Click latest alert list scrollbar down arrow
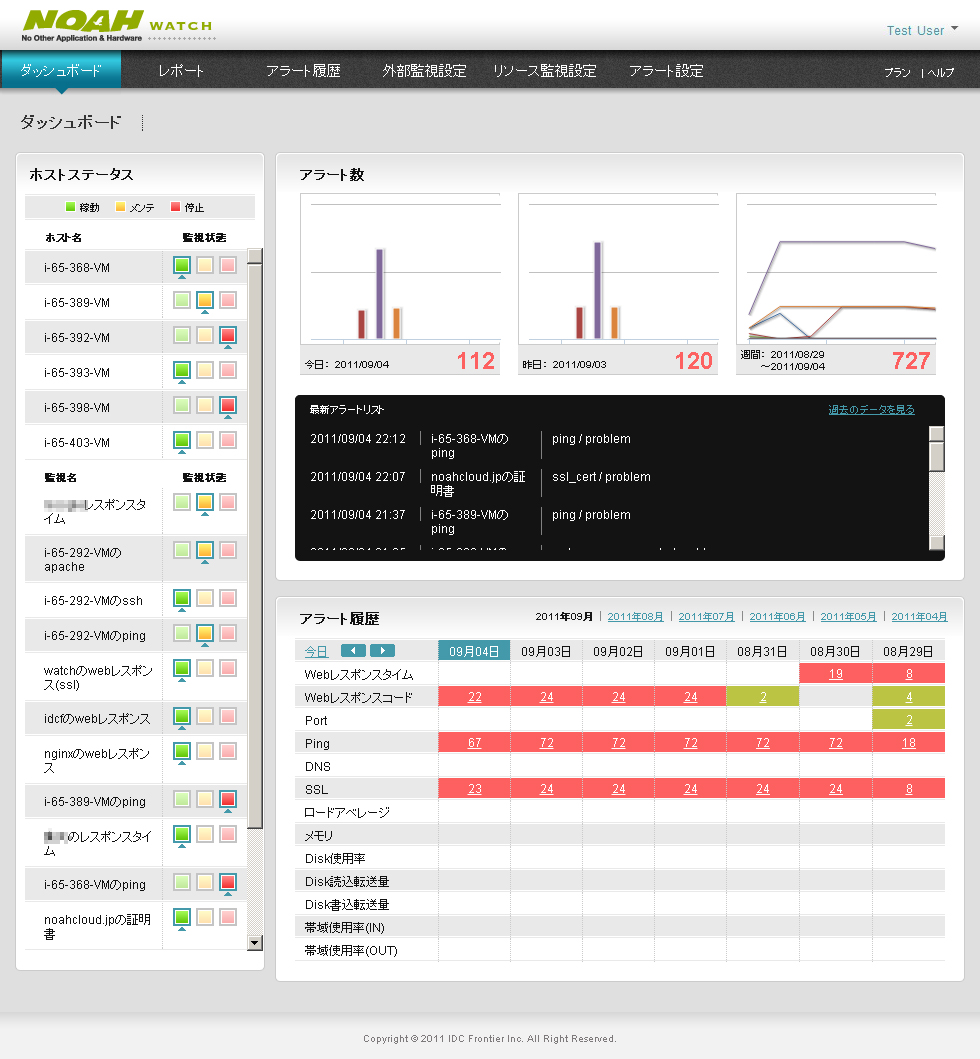This screenshot has width=980, height=1059. pyautogui.click(x=937, y=543)
